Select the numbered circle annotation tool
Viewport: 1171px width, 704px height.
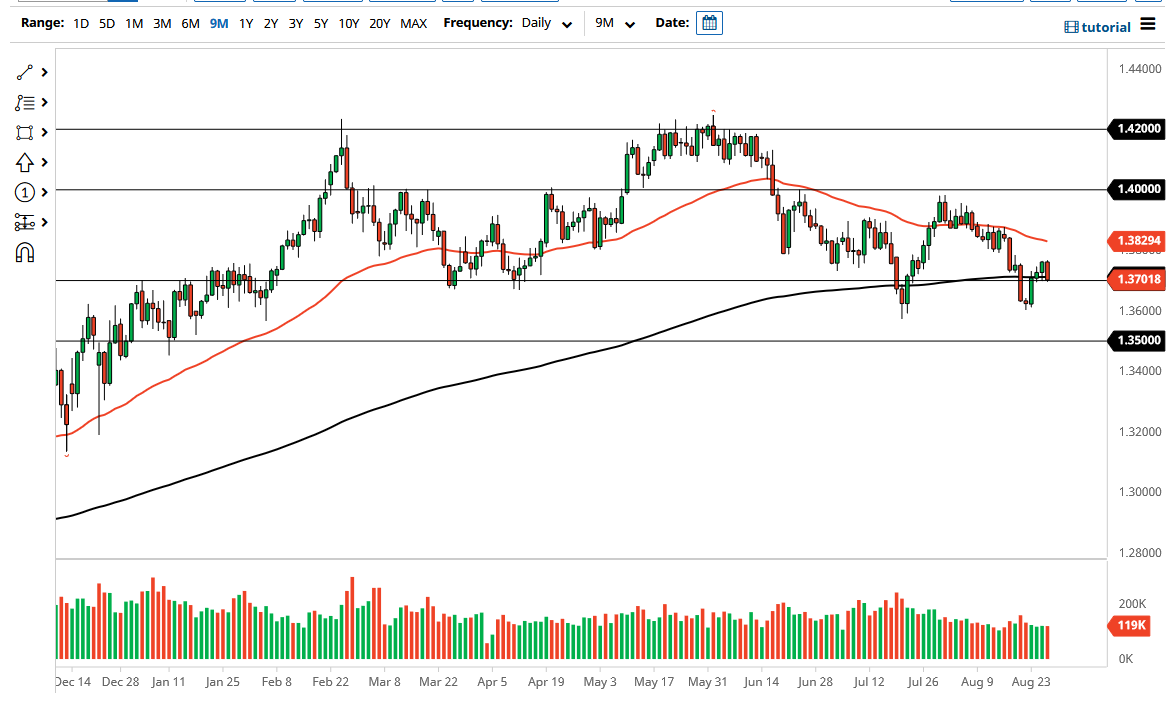pyautogui.click(x=25, y=192)
